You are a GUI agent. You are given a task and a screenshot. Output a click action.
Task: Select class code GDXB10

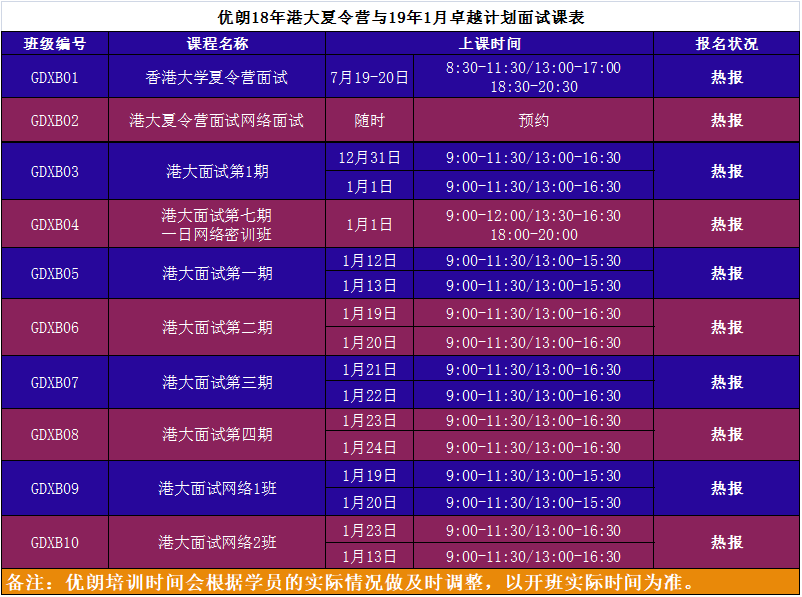click(54, 543)
